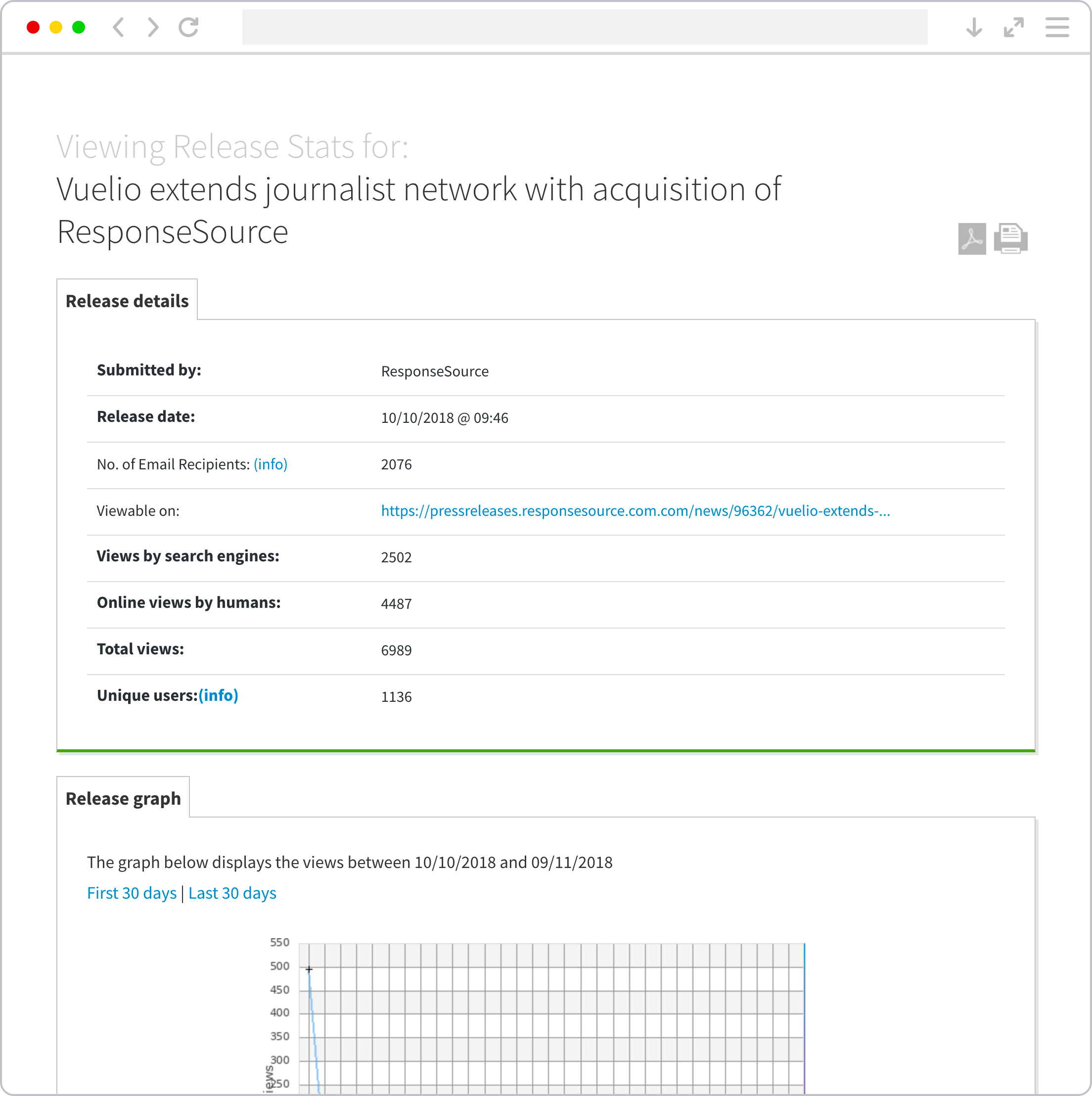Open the hamburger menu icon
This screenshot has width=1092, height=1096.
point(1057,27)
